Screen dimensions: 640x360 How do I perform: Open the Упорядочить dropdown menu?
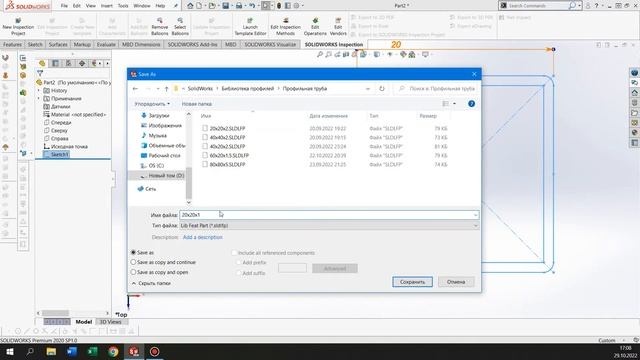point(152,104)
